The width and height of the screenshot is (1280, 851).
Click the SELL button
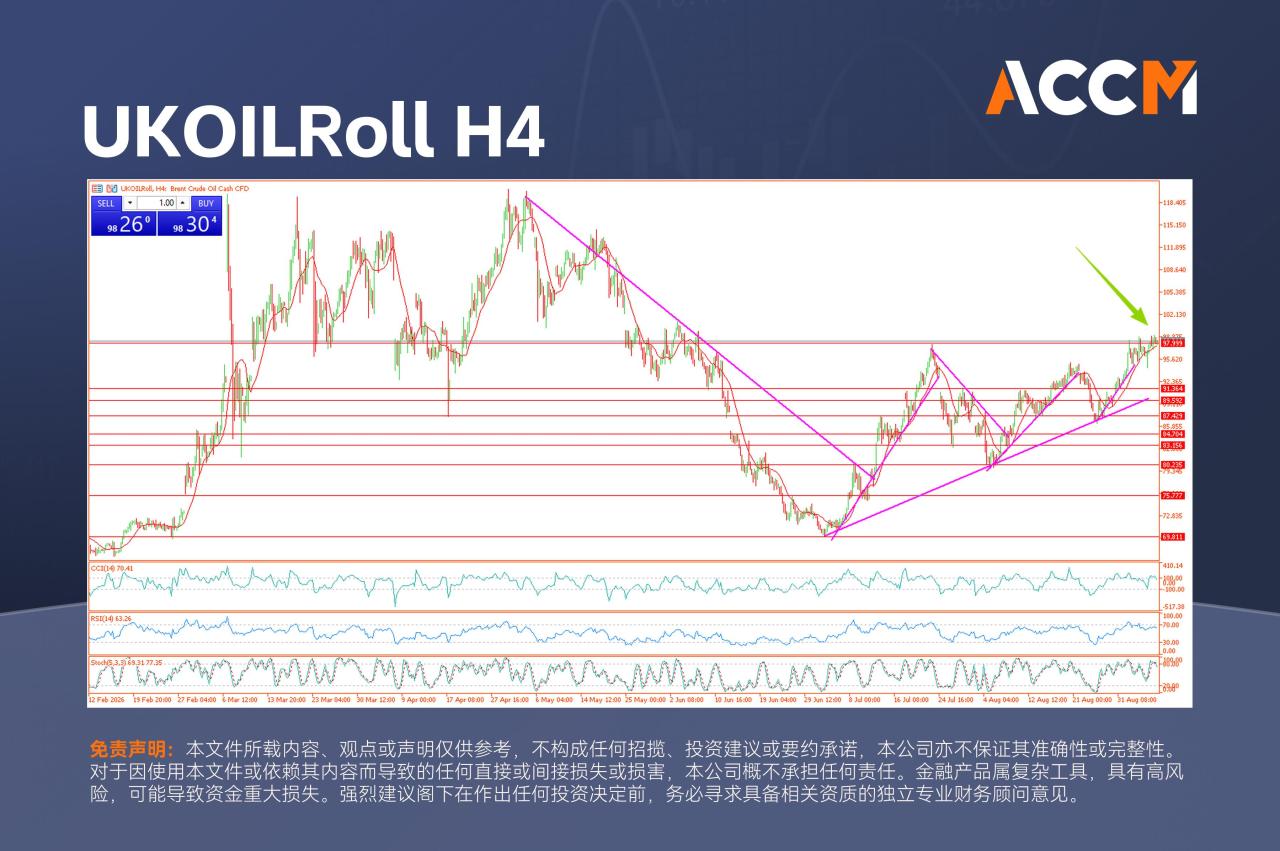tap(106, 203)
